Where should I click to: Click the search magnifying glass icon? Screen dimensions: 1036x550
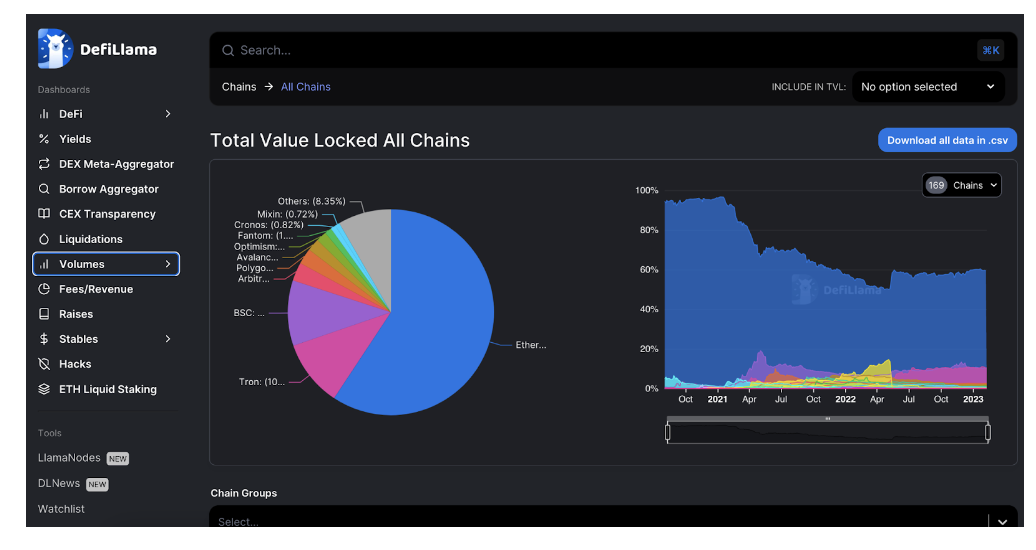coord(228,50)
